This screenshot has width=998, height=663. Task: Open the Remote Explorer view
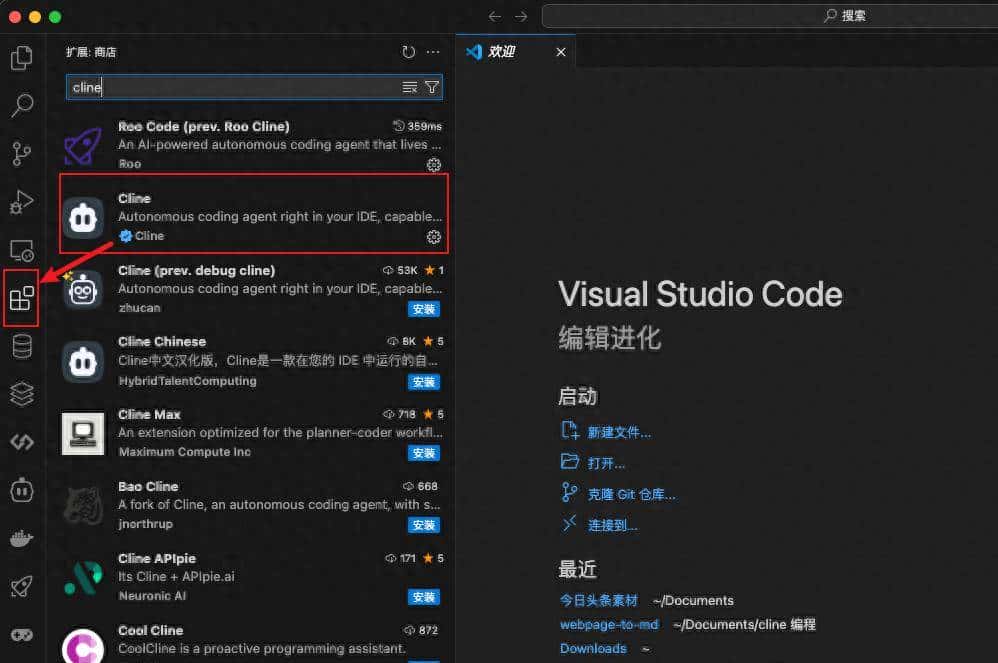click(x=22, y=250)
